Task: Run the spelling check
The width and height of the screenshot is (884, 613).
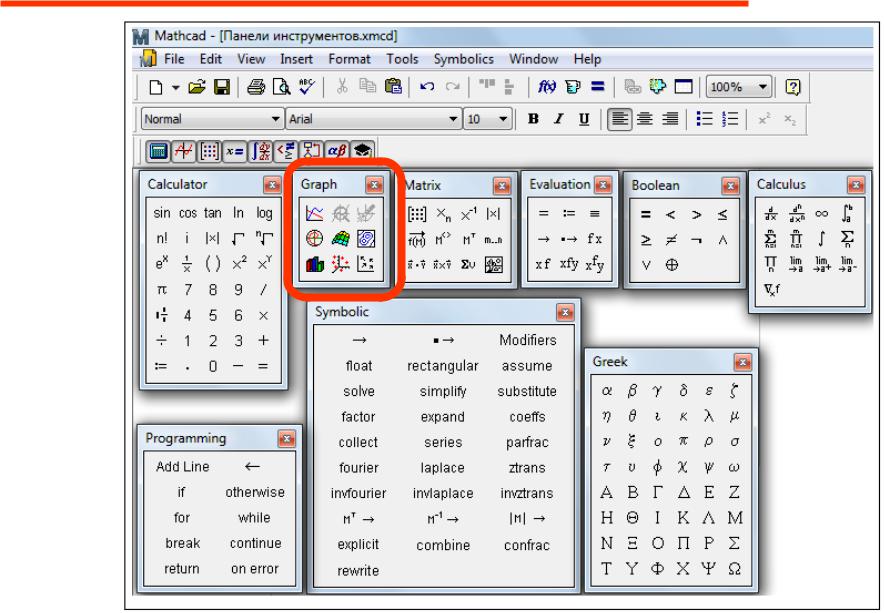Action: pyautogui.click(x=307, y=87)
